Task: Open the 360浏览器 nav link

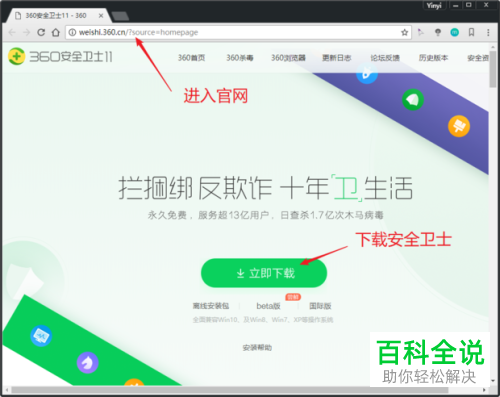Action: (288, 58)
